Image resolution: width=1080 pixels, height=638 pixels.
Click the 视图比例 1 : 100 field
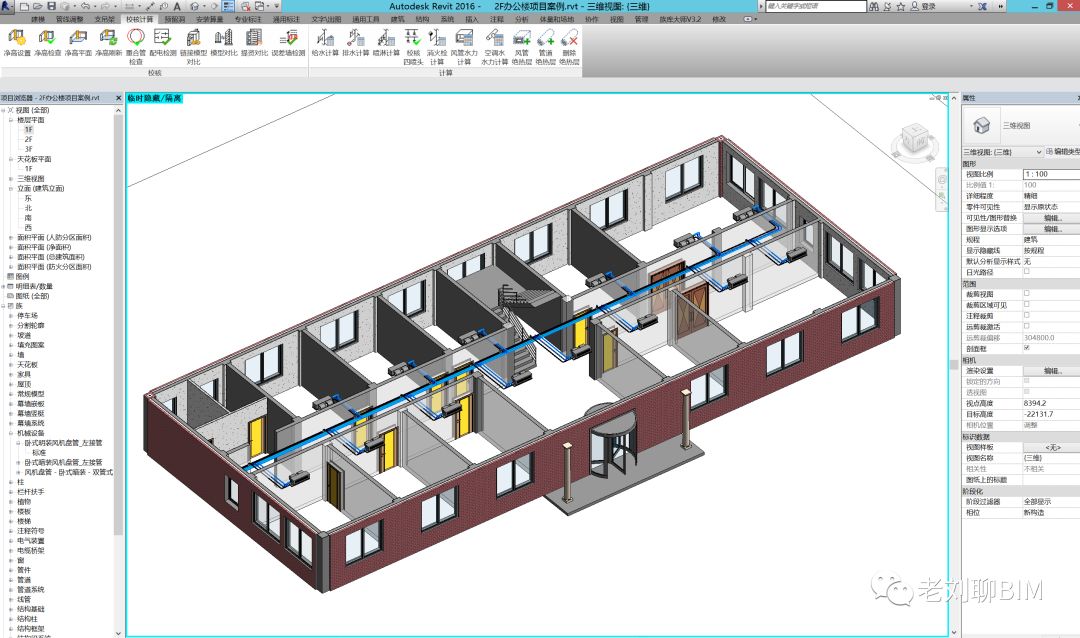pos(1051,174)
